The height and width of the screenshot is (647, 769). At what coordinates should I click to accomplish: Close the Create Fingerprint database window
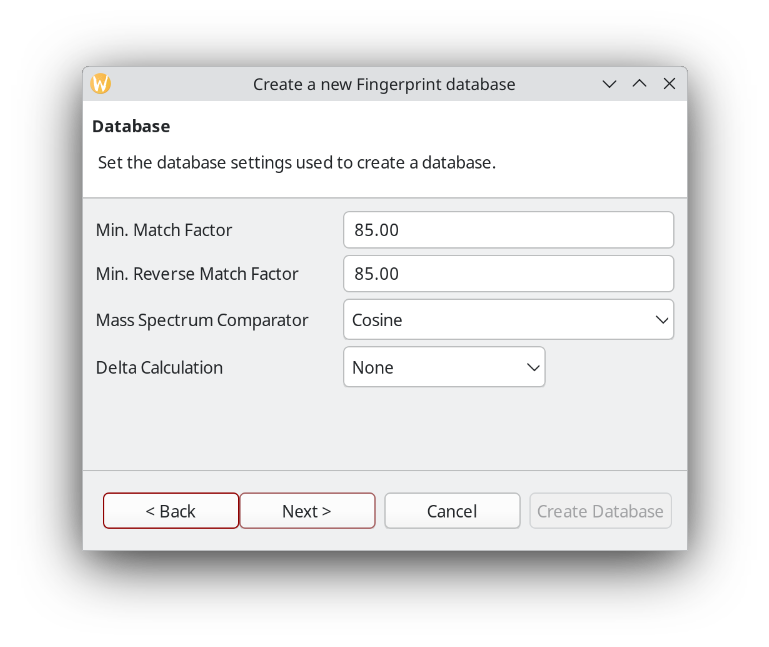[669, 84]
